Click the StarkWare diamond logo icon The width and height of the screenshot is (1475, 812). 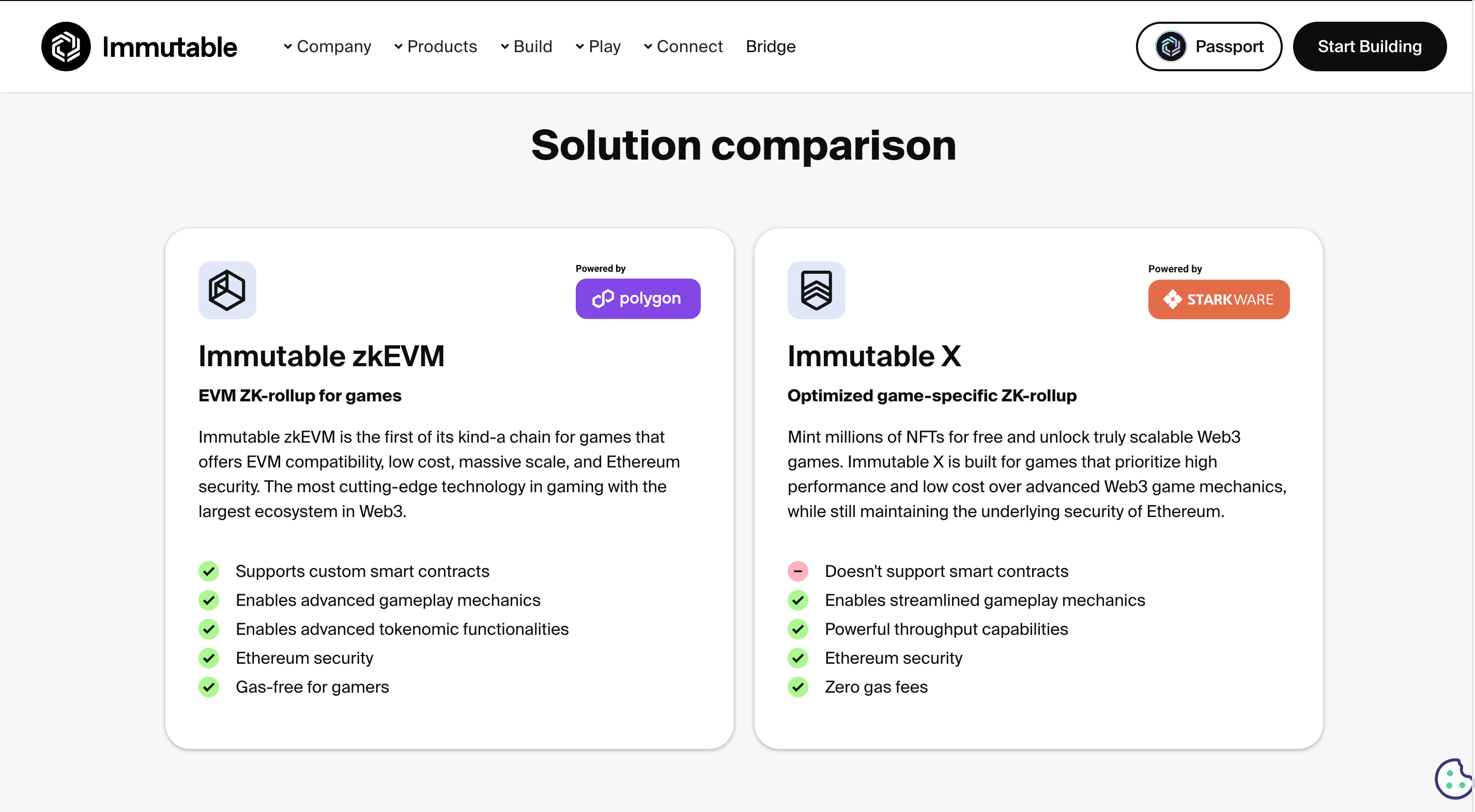point(1172,299)
